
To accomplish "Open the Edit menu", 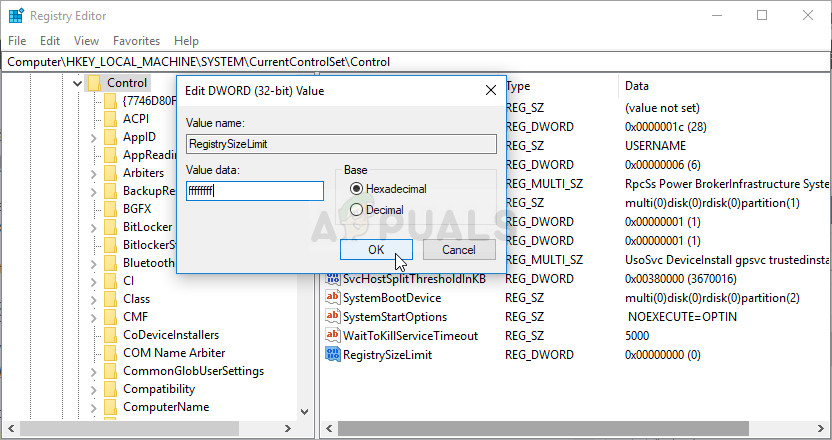I will pyautogui.click(x=50, y=41).
